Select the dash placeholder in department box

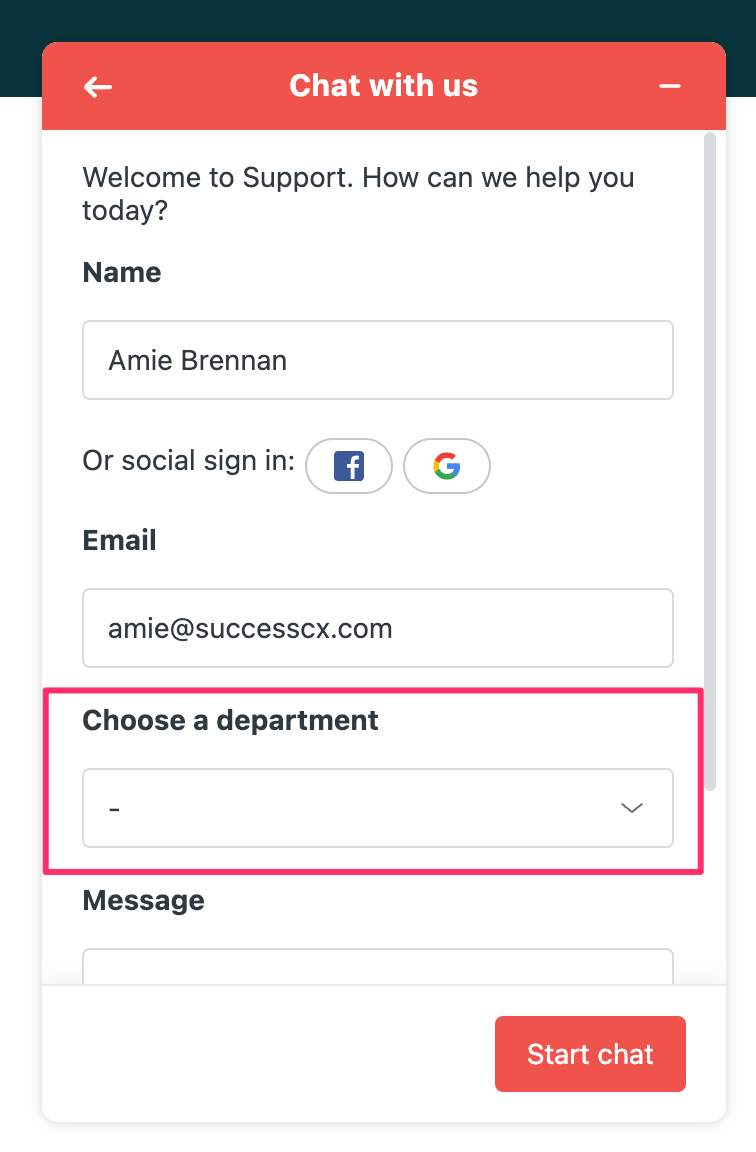pos(114,809)
